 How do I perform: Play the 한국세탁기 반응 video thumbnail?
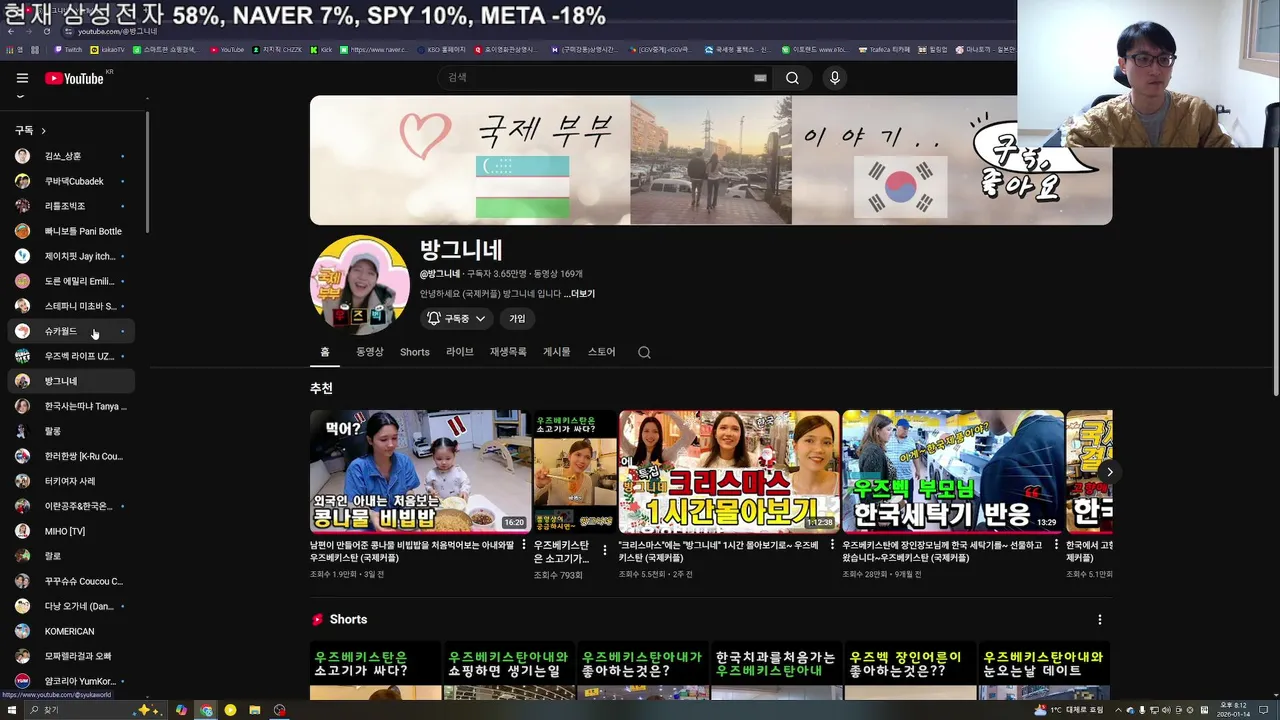(953, 471)
